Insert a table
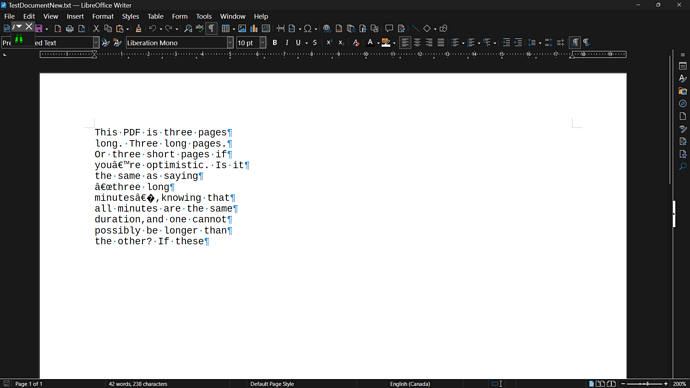Viewport: 690px width, 388px height. [226, 29]
